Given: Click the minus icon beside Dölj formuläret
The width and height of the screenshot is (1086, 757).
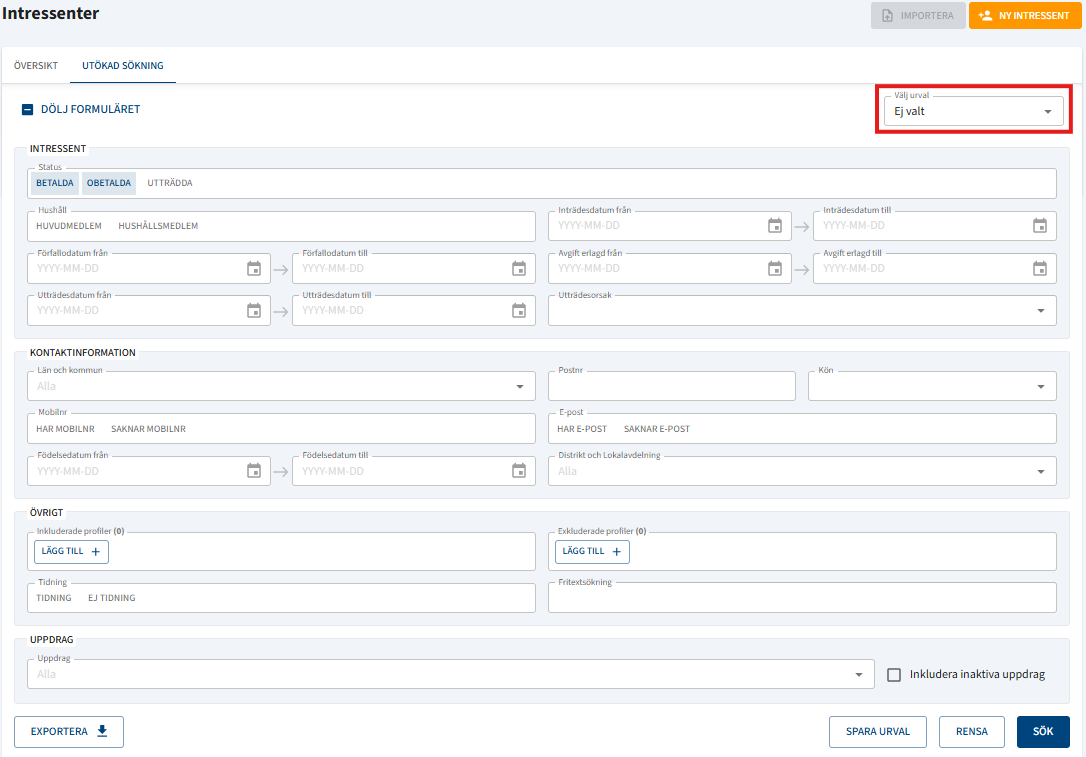Looking at the screenshot, I should [28, 109].
